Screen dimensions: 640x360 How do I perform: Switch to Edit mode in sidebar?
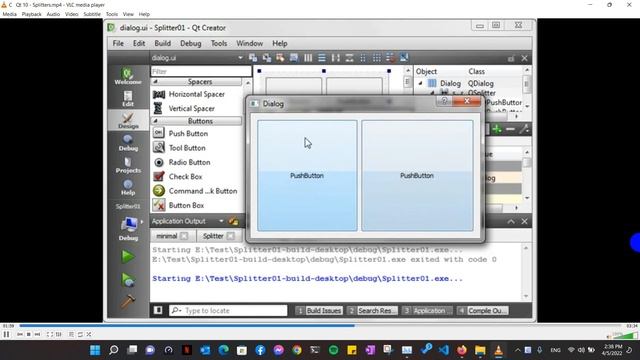(128, 98)
